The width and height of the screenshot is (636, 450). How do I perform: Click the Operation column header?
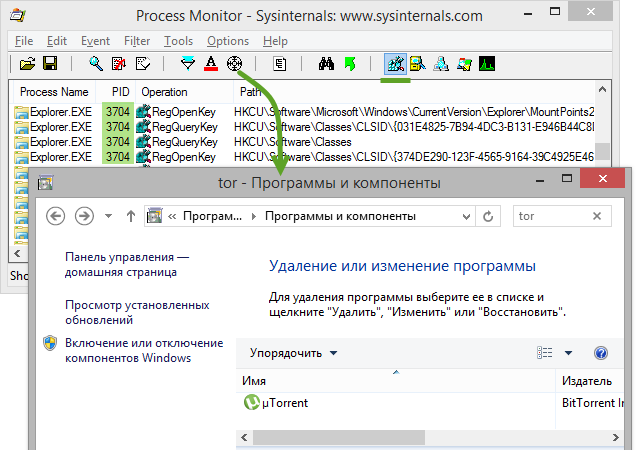(184, 92)
